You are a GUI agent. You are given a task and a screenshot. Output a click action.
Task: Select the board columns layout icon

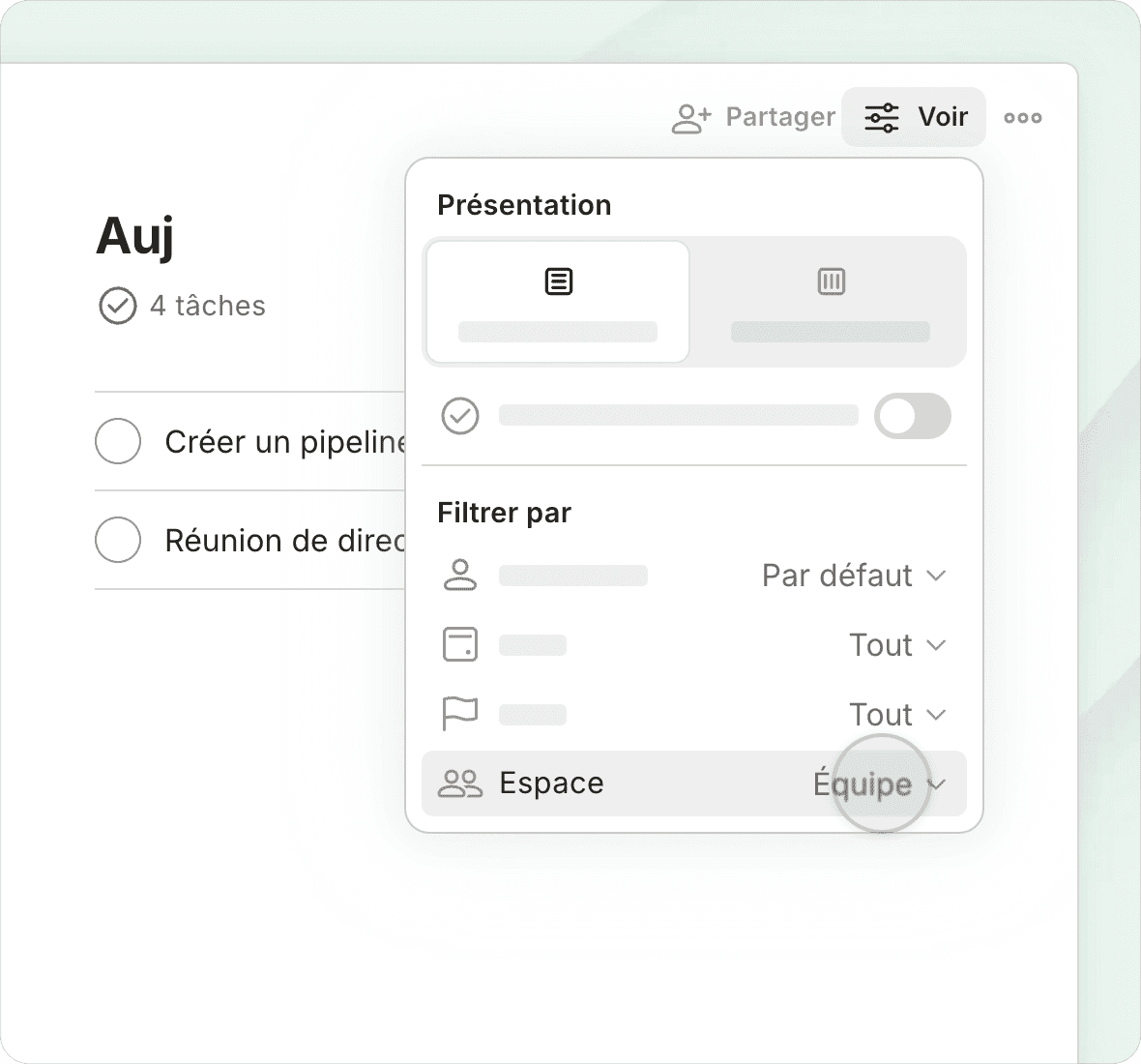831,281
